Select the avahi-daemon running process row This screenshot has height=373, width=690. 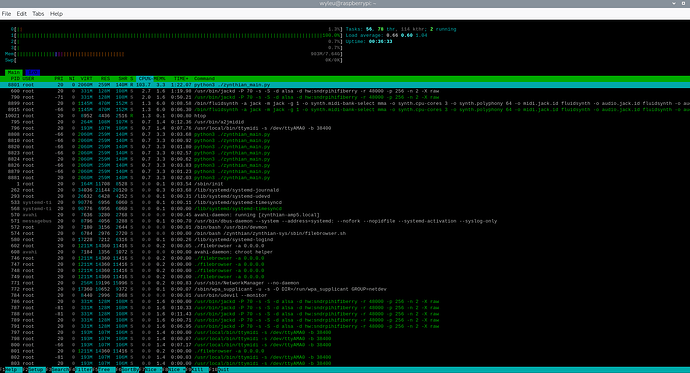345,215
